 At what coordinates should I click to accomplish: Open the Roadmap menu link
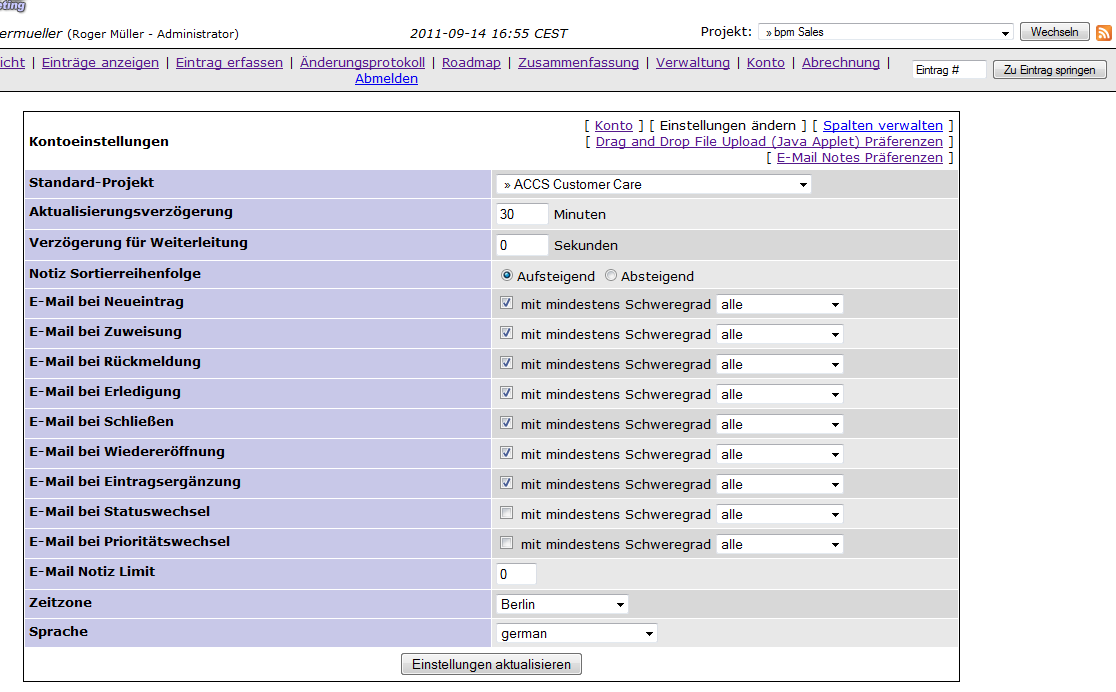click(x=471, y=63)
